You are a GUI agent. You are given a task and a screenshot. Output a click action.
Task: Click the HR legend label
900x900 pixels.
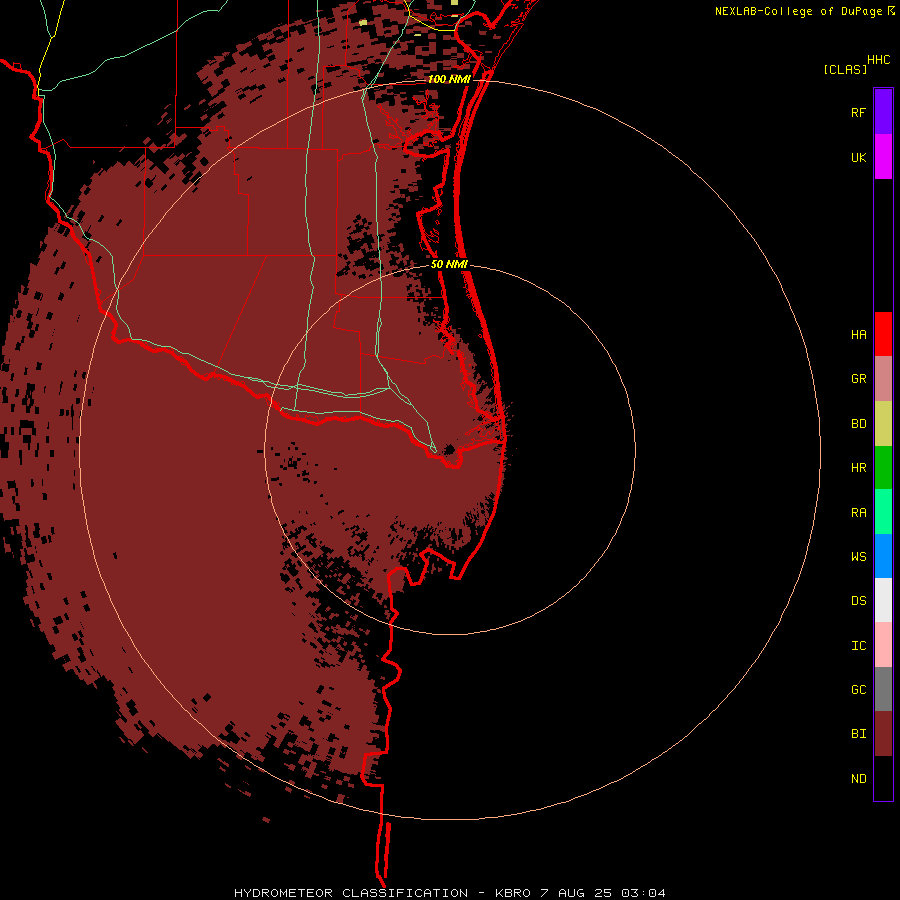point(858,468)
